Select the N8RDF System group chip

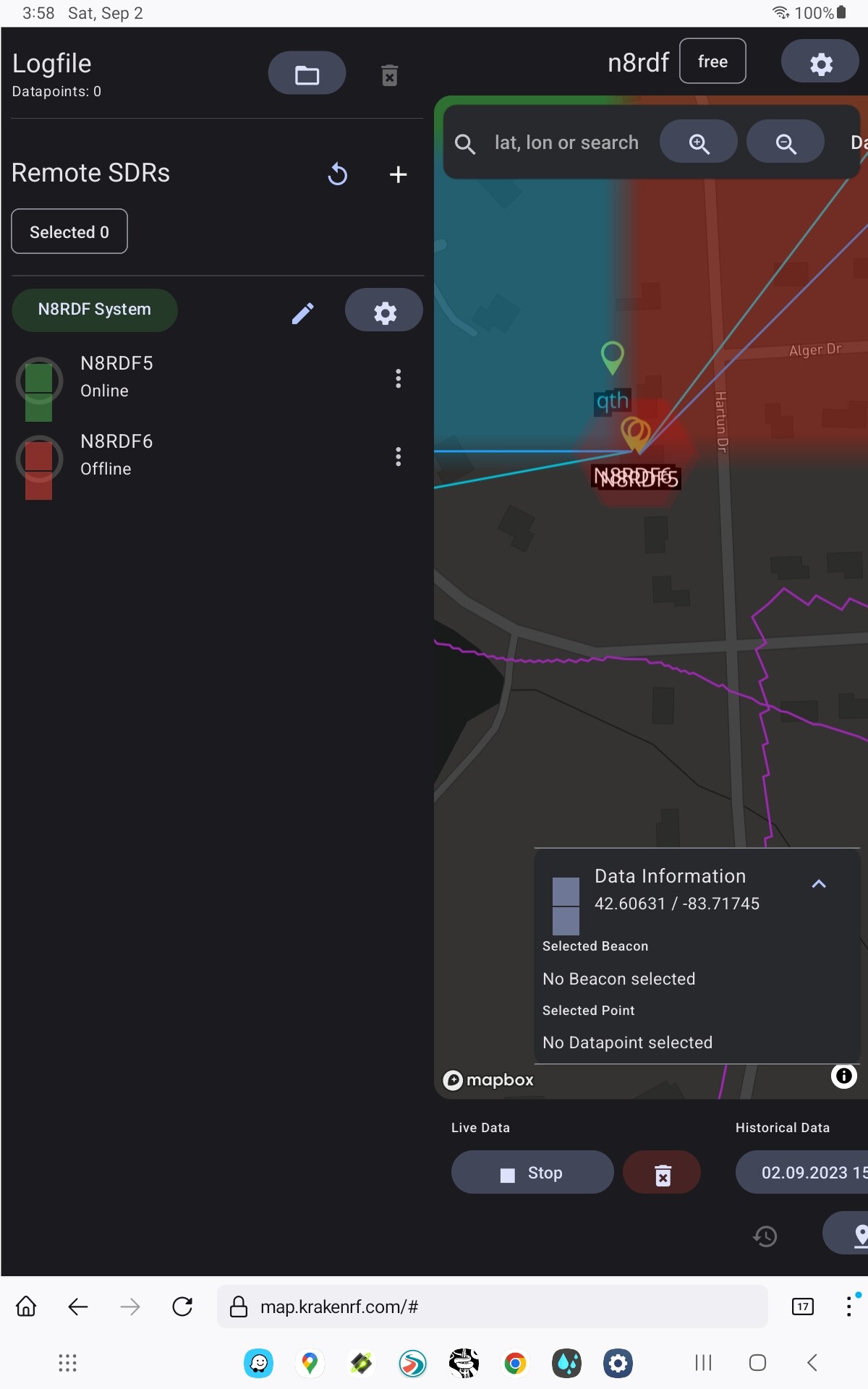(x=95, y=310)
